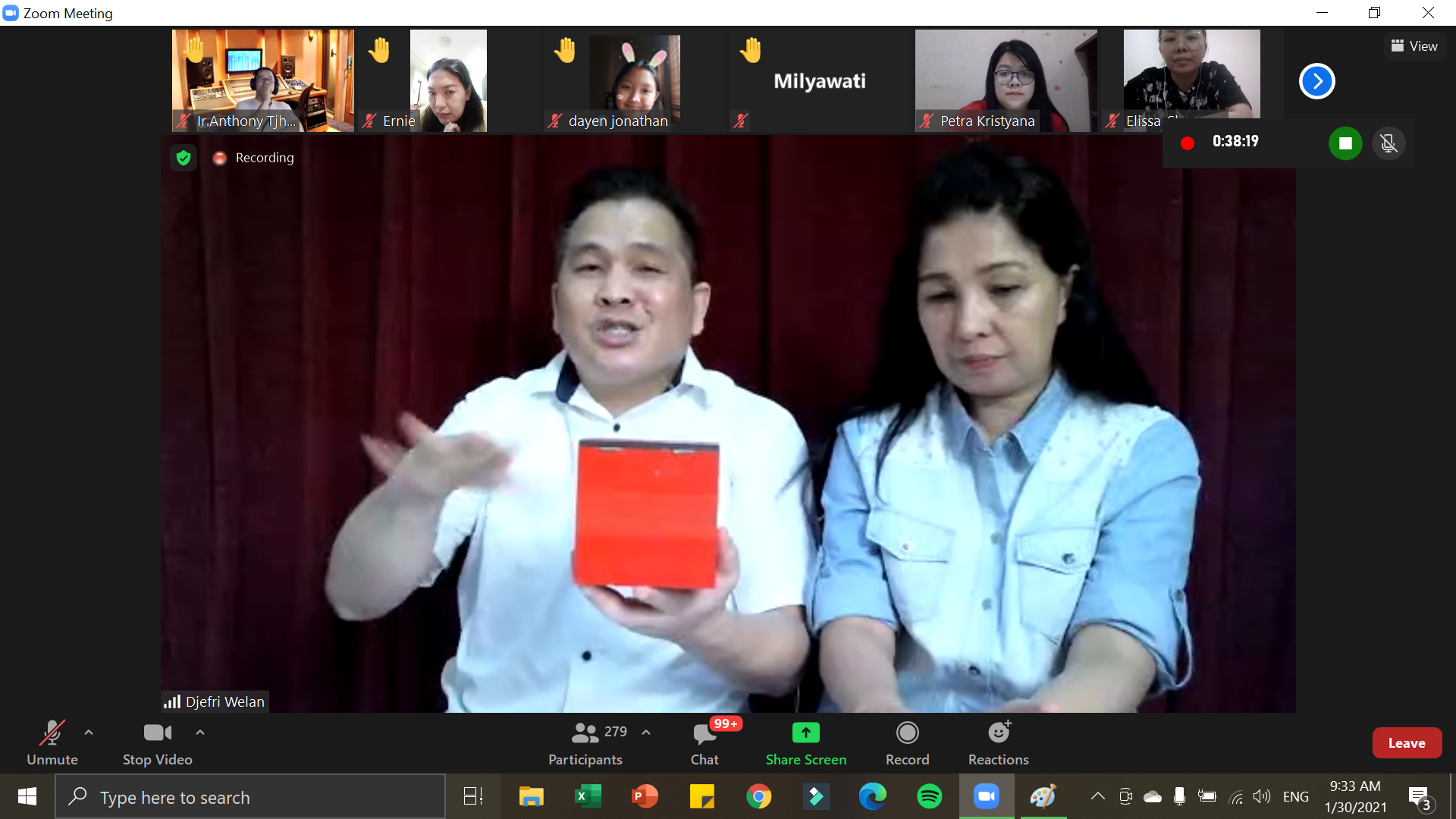Click the Recording indicator
The height and width of the screenshot is (819, 1456).
coord(253,158)
